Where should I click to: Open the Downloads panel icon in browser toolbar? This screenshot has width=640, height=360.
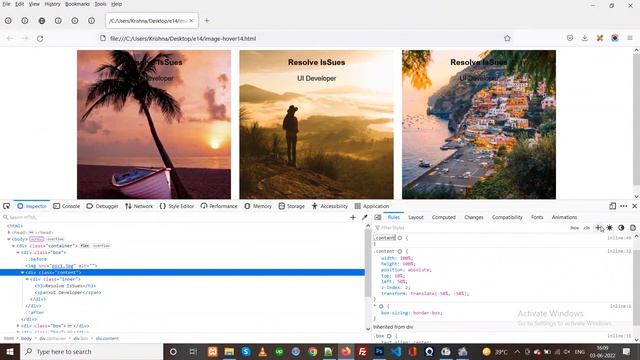pos(584,38)
